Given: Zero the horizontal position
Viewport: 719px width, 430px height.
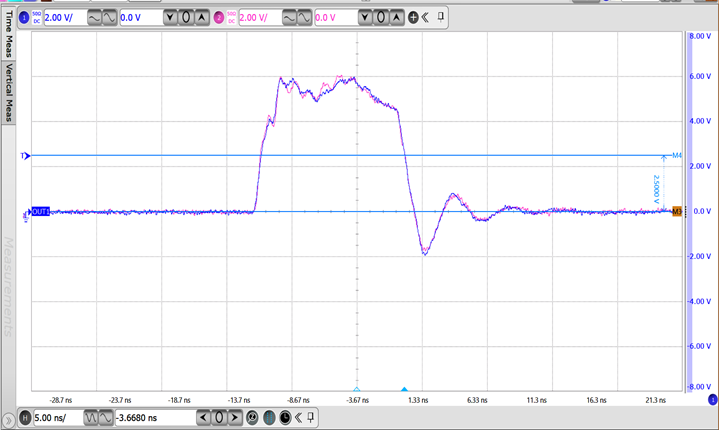Looking at the screenshot, I should (x=219, y=418).
